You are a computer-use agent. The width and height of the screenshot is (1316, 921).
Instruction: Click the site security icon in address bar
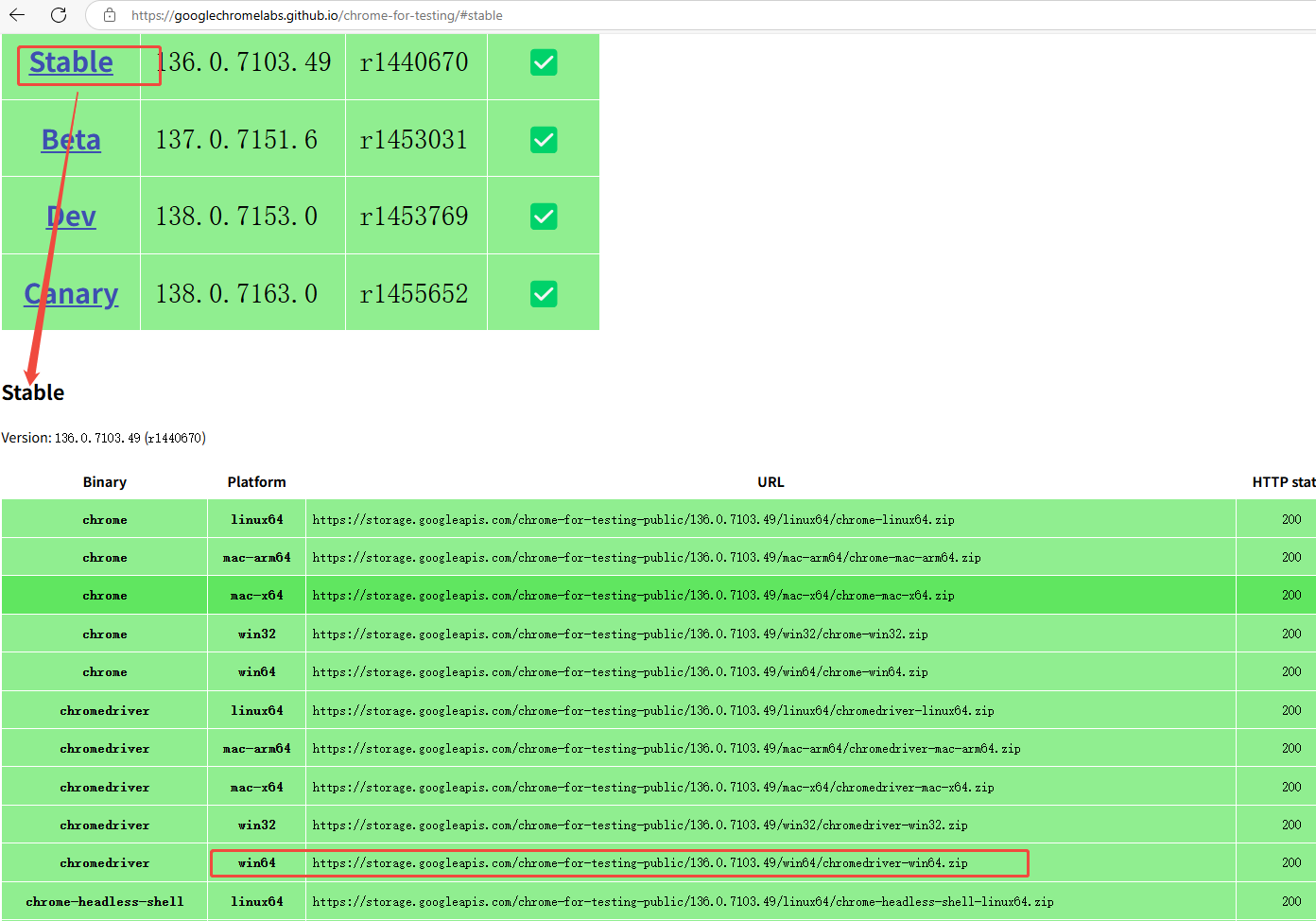click(x=109, y=15)
